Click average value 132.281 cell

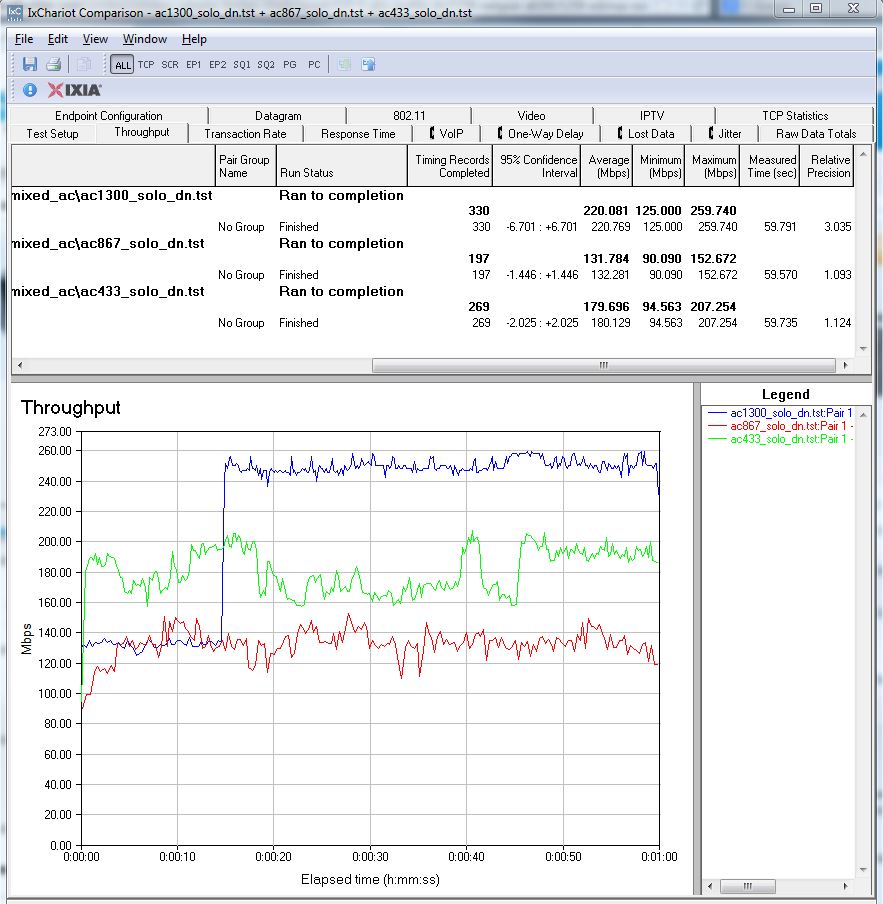pyautogui.click(x=610, y=274)
